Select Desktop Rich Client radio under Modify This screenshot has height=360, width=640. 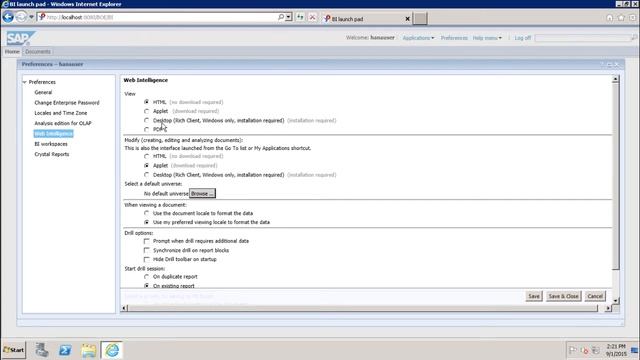click(x=147, y=175)
